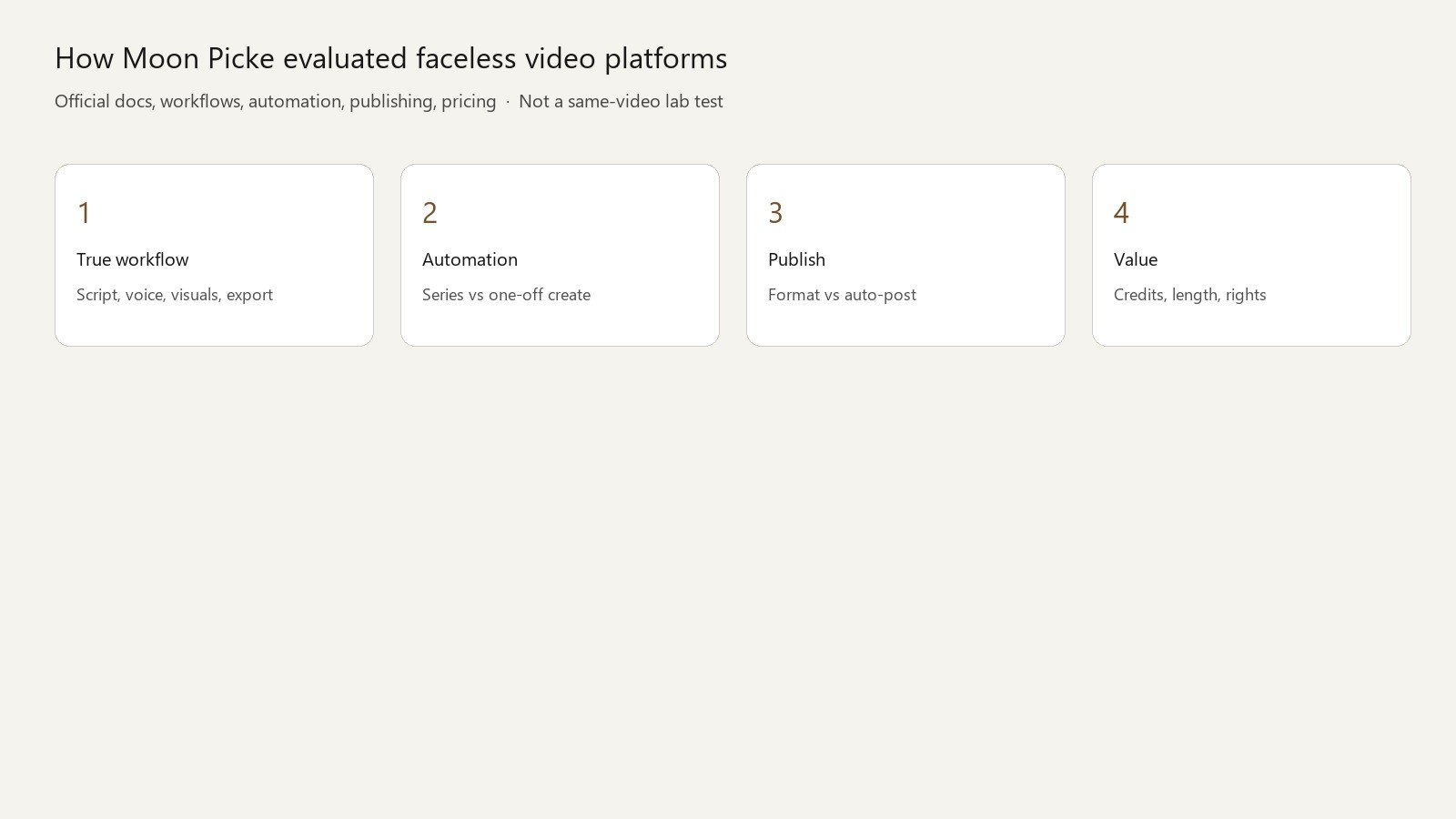Select the number 2 on the second card

coord(430,213)
